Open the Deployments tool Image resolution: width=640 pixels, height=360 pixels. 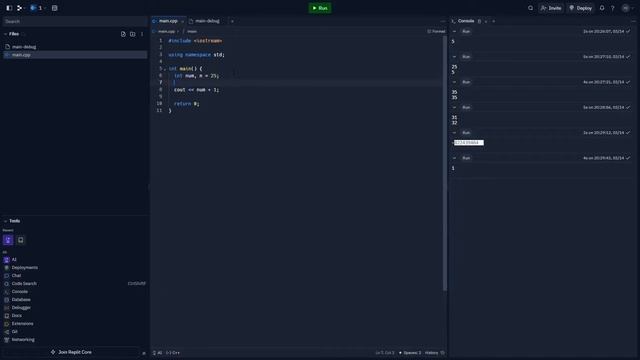tap(24, 267)
